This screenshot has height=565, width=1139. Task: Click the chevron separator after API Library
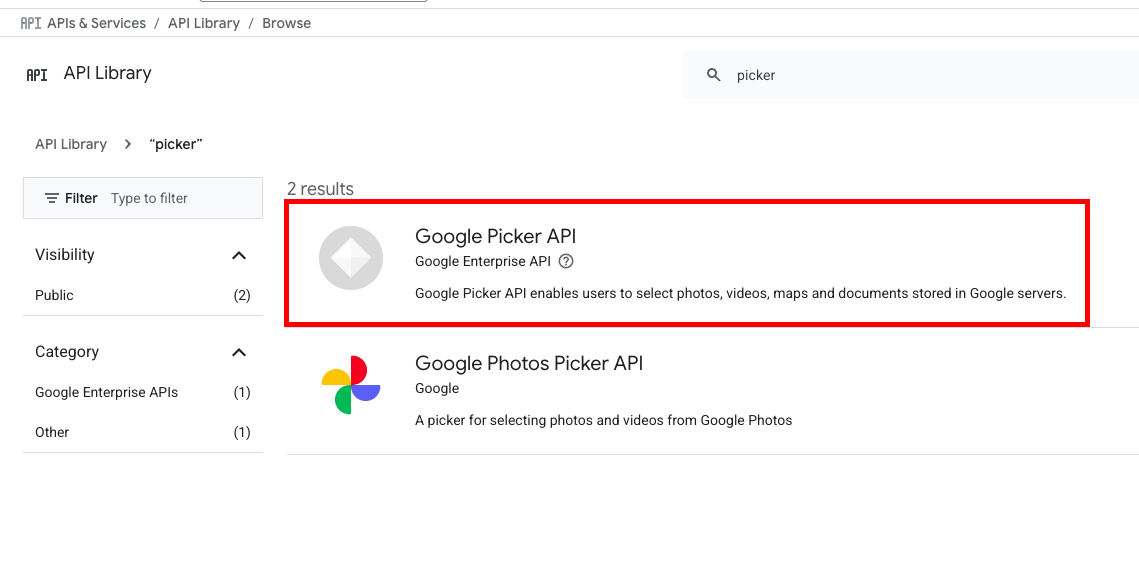(128, 144)
